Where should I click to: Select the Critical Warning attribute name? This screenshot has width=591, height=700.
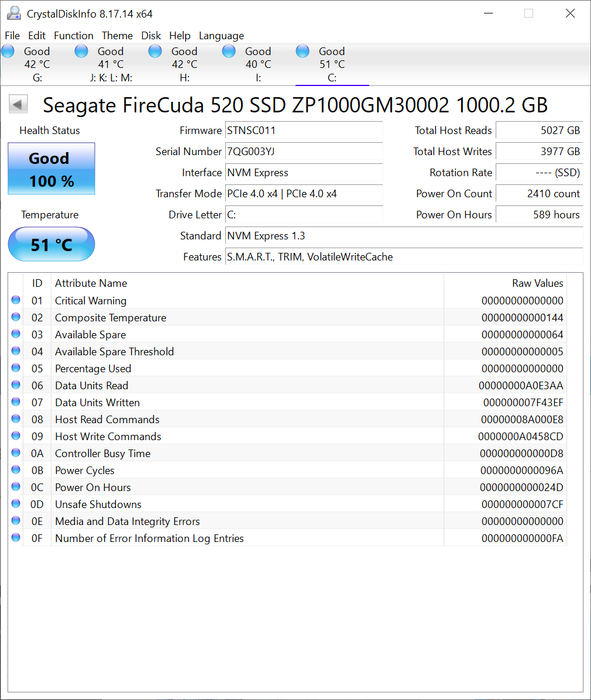91,300
